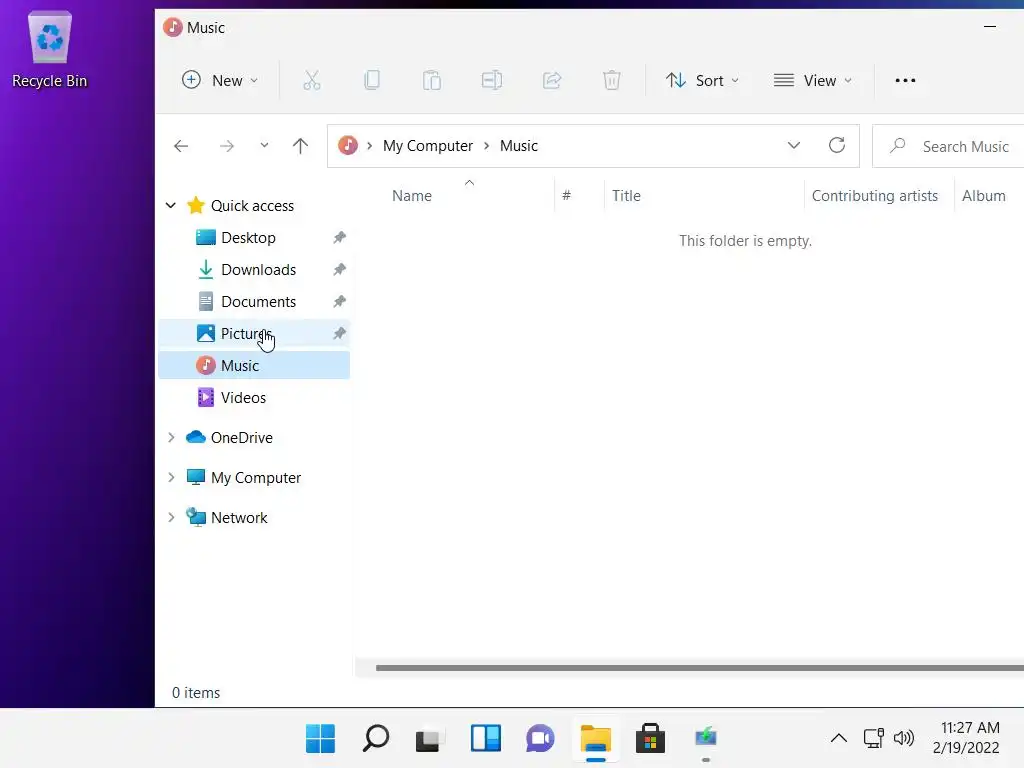Go forward with the right arrow
Viewport: 1024px width, 768px height.
227,146
